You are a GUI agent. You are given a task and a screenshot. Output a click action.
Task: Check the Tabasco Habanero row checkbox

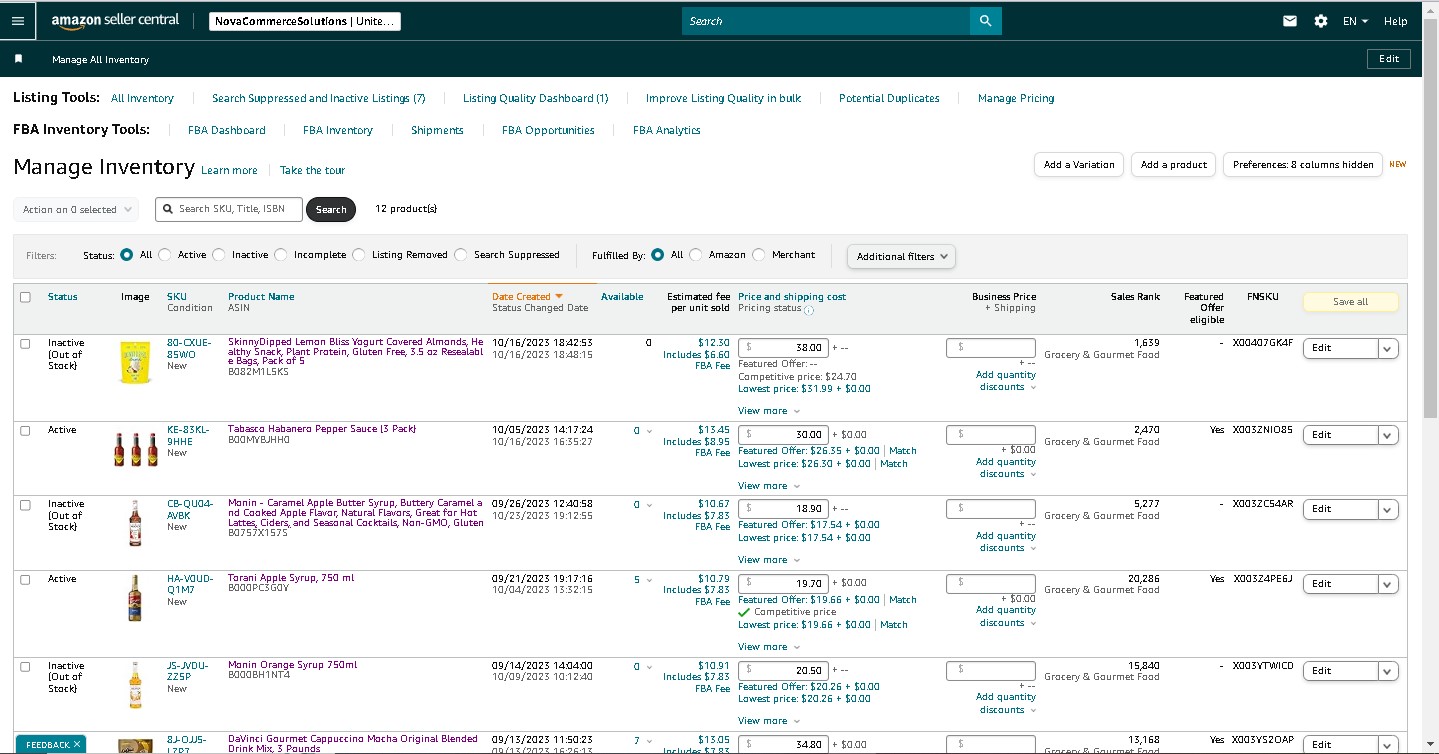pos(25,430)
